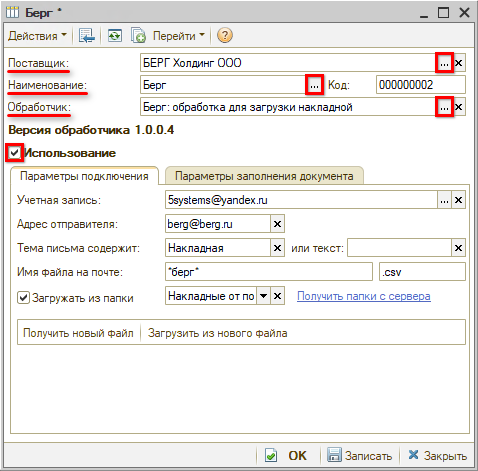Toggle Загружать из папки checkbox
478x471 pixels.
tap(23, 298)
